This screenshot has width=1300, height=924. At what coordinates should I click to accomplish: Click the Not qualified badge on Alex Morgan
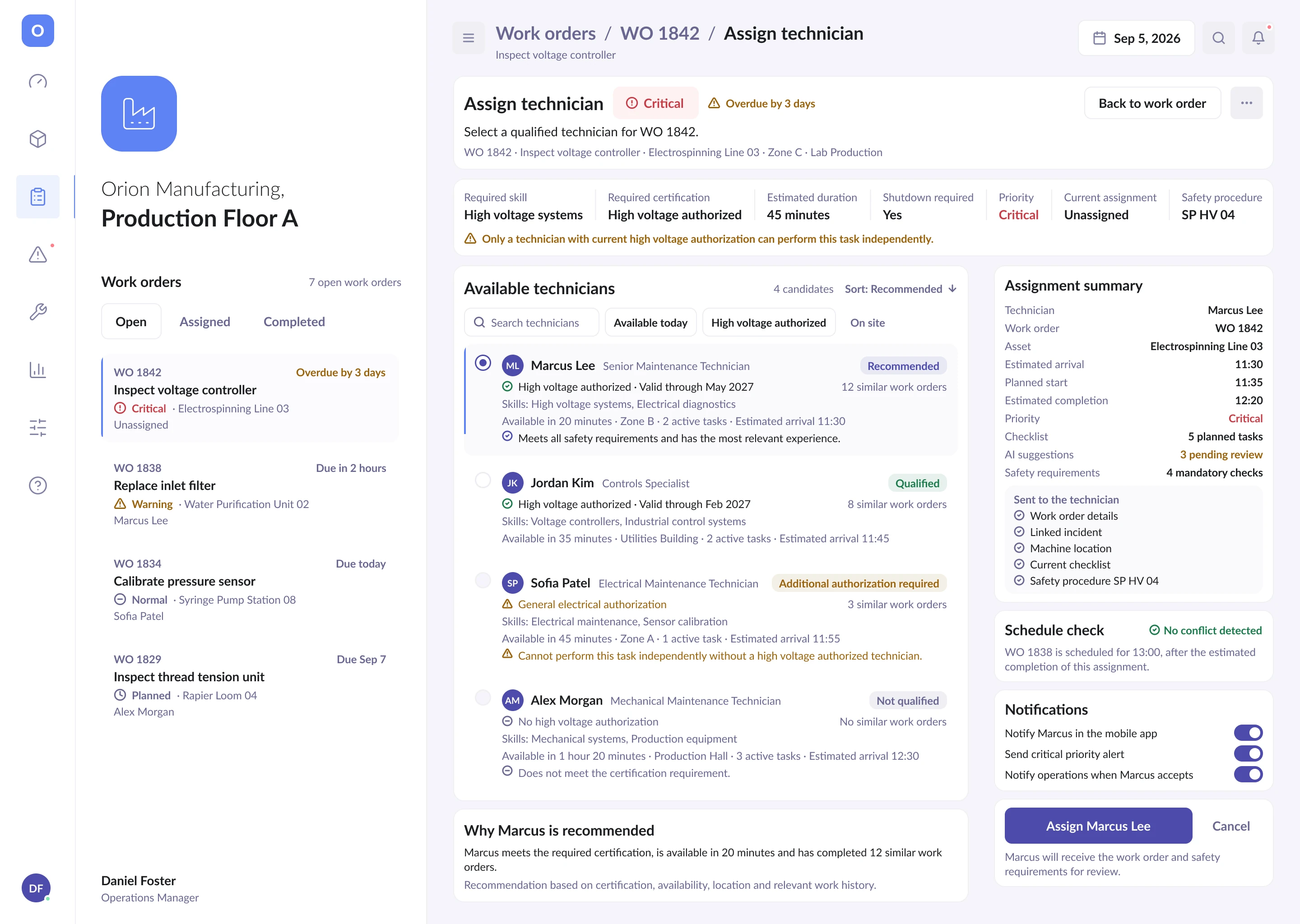tap(907, 700)
